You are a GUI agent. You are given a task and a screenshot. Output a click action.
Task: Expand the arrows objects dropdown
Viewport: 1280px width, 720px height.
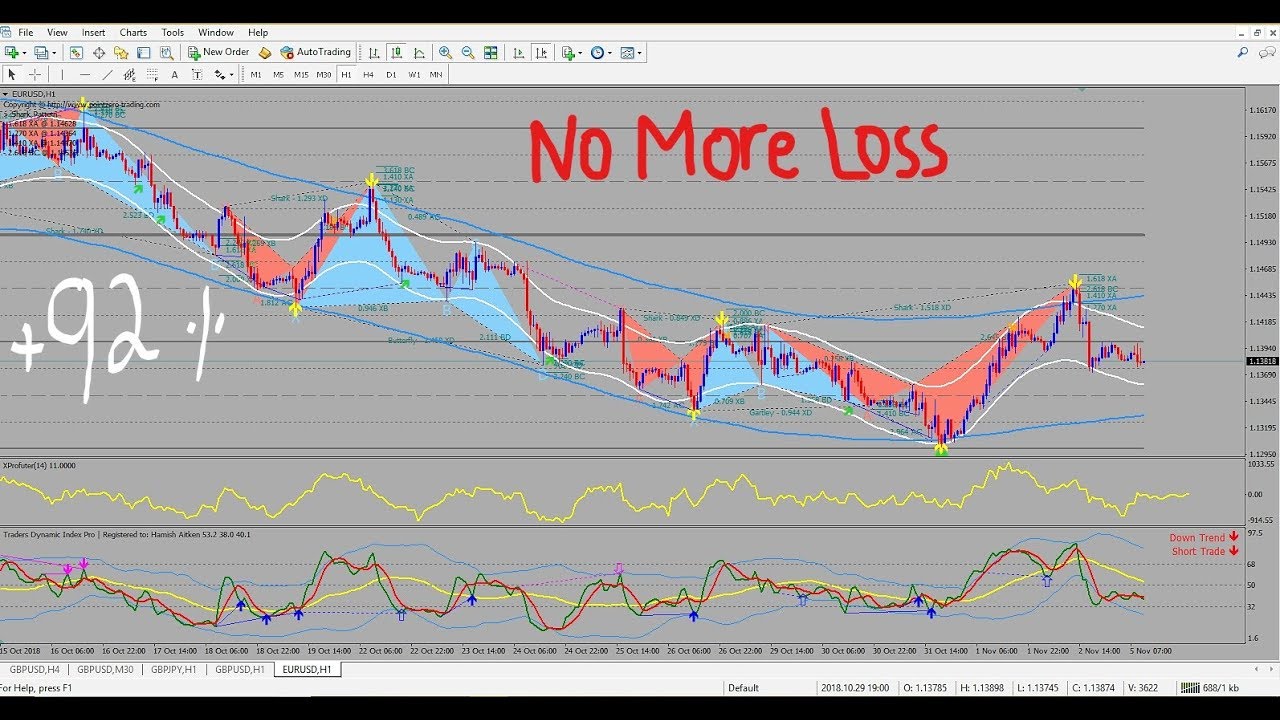(223, 74)
